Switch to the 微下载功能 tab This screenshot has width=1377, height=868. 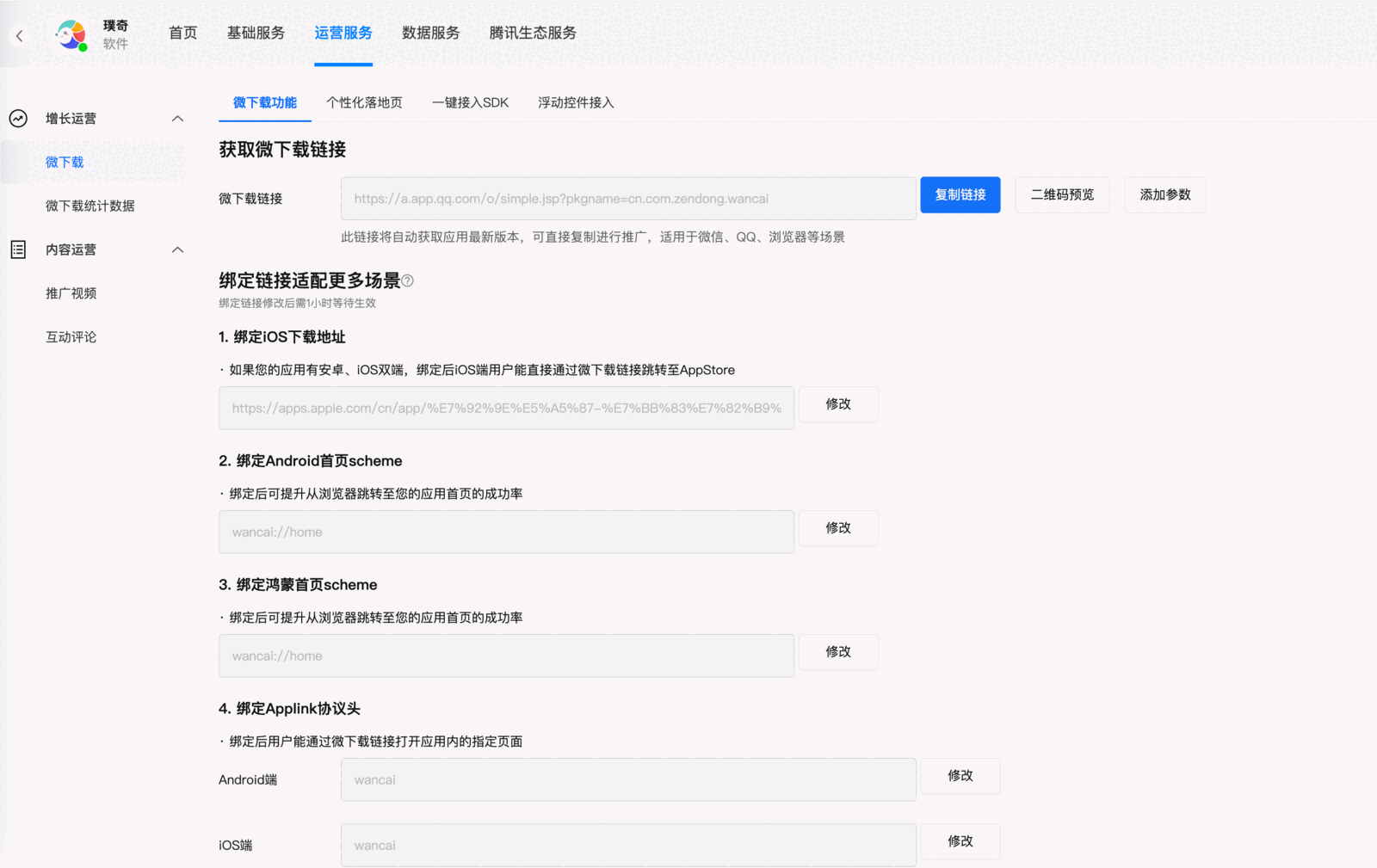[265, 102]
